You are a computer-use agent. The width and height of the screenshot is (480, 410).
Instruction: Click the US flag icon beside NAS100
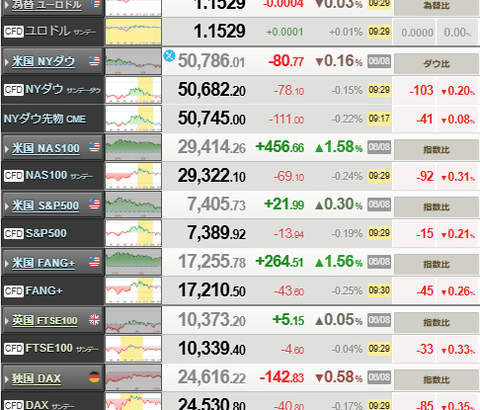point(94,147)
